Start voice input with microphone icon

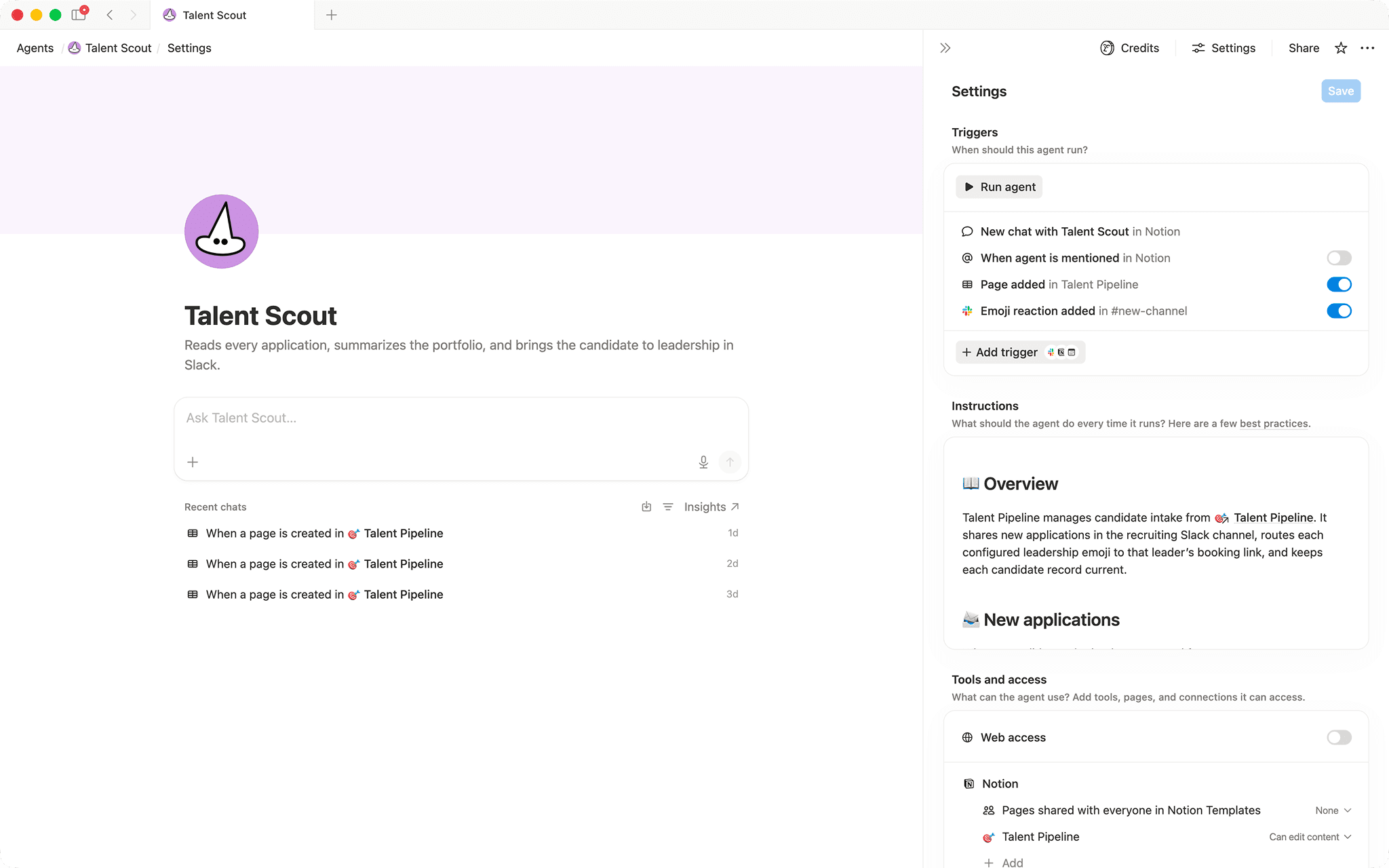coord(703,462)
